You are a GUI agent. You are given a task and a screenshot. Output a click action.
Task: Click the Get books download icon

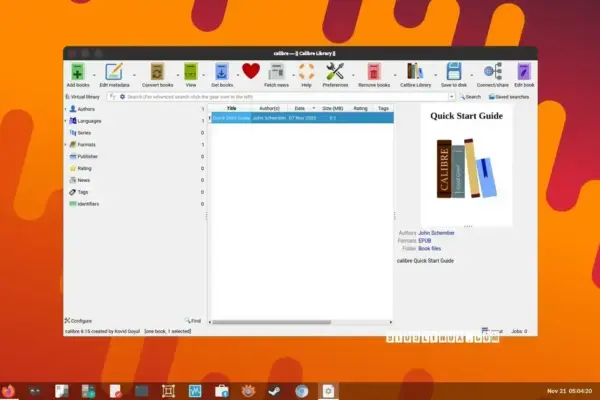(x=222, y=72)
